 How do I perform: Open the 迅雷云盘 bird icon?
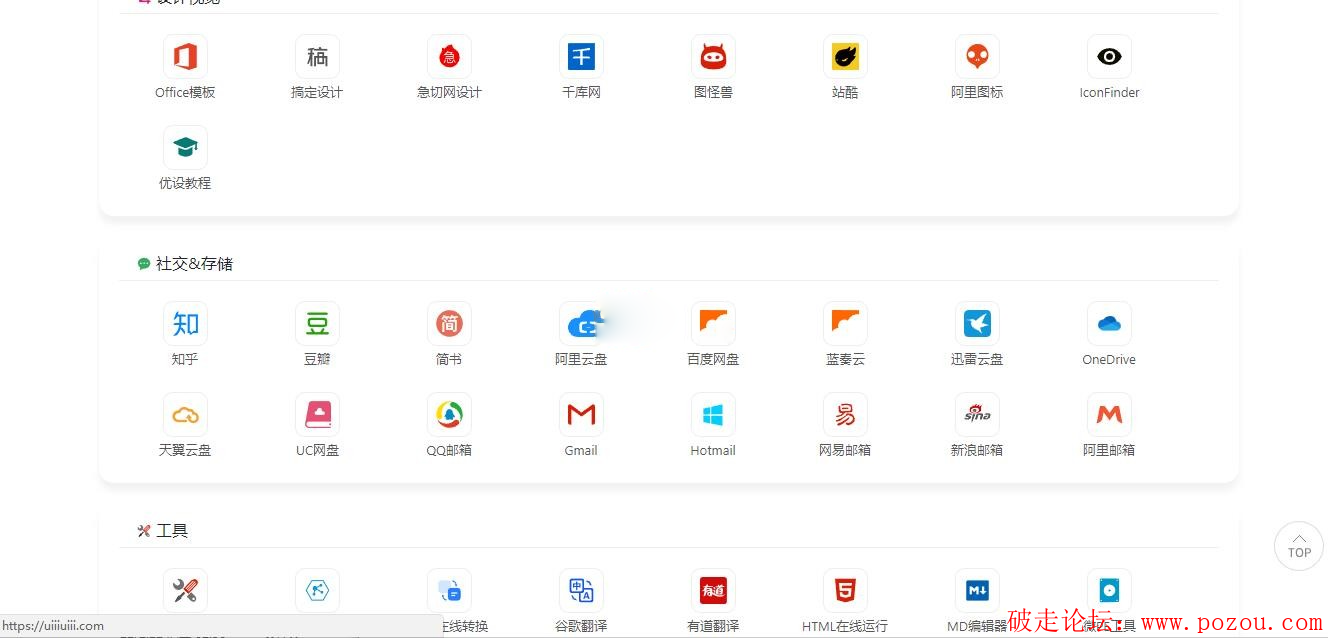click(977, 324)
